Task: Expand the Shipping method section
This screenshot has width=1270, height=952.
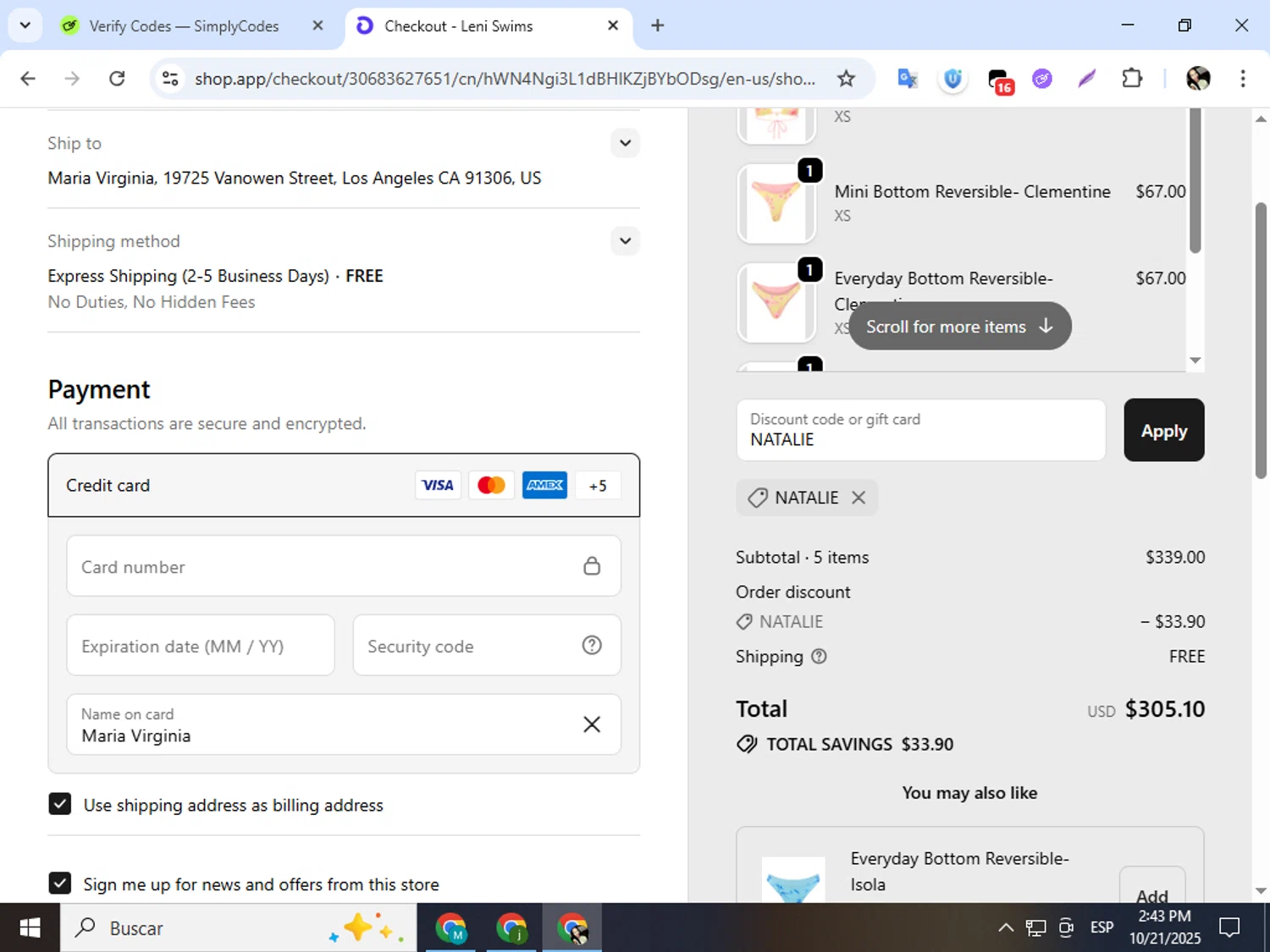Action: [x=625, y=240]
